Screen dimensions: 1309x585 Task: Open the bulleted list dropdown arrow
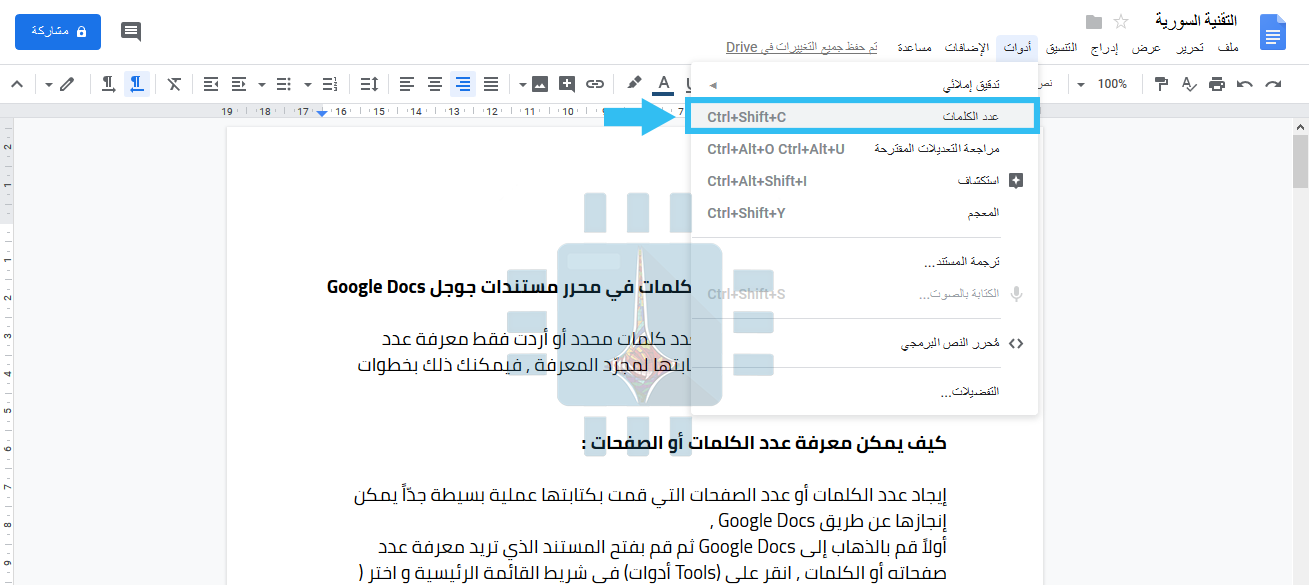click(x=262, y=84)
